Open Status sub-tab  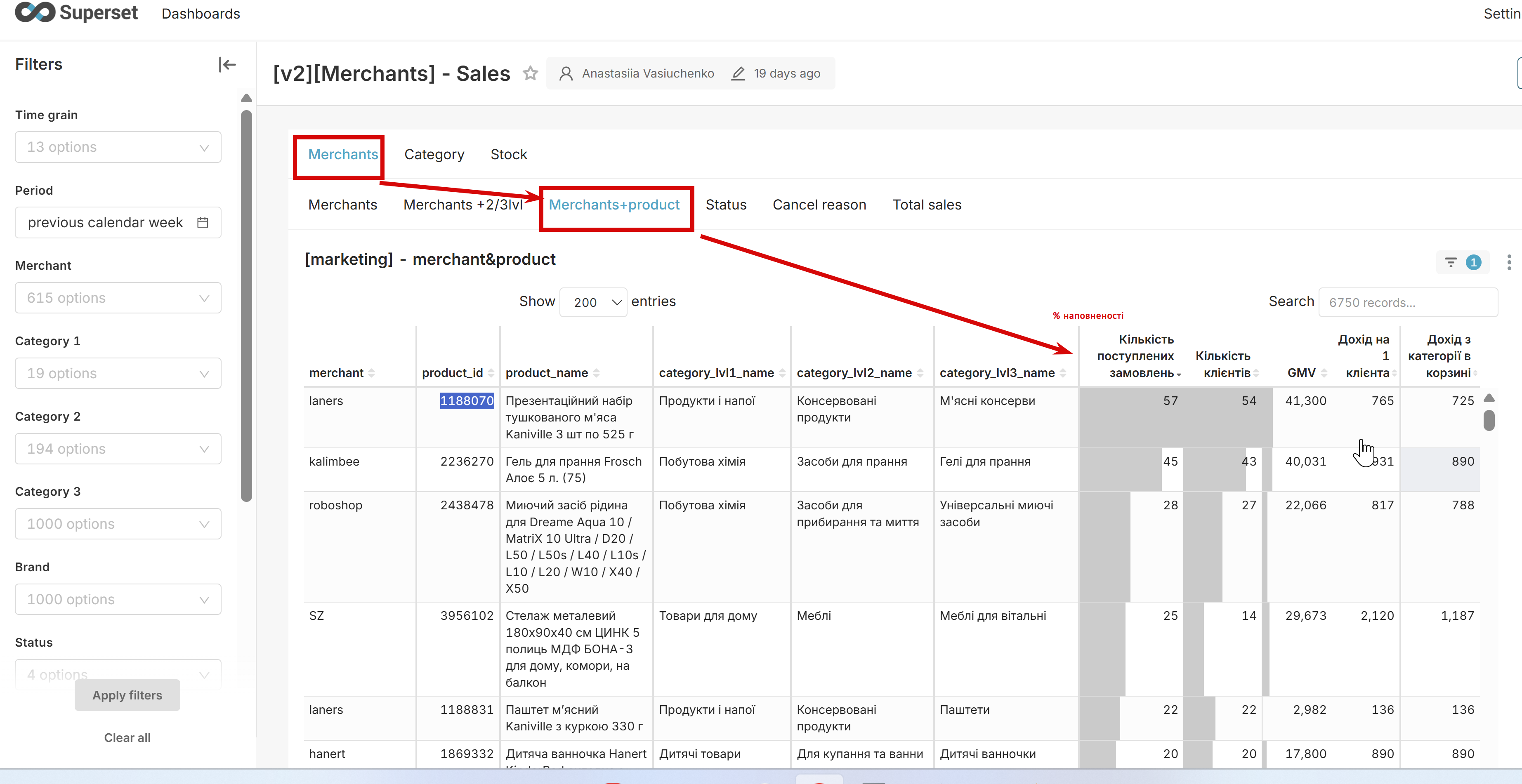tap(726, 205)
